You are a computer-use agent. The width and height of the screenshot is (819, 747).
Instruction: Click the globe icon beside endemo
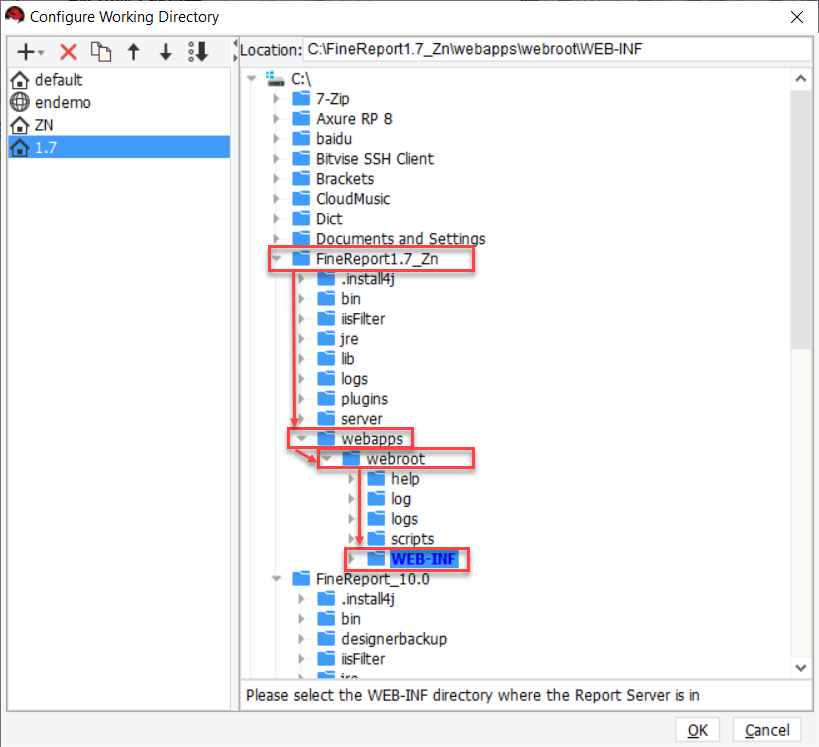coord(20,102)
